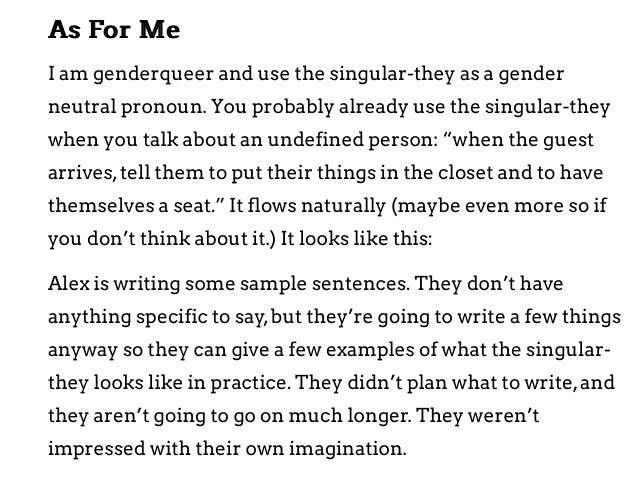Click the 'As For Me' heading

click(114, 29)
